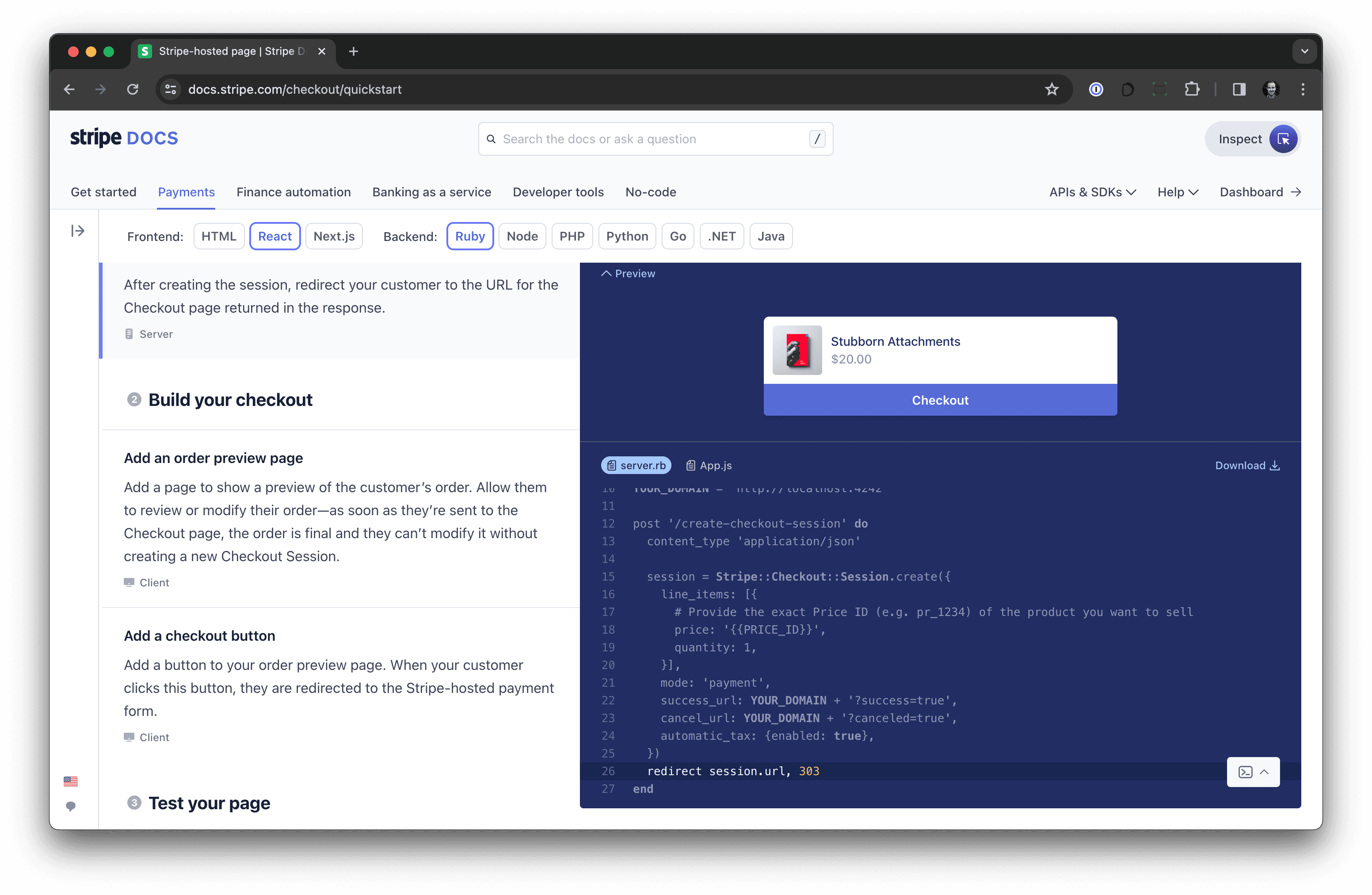Select Ruby backend option
This screenshot has height=895, width=1372.
tap(470, 237)
